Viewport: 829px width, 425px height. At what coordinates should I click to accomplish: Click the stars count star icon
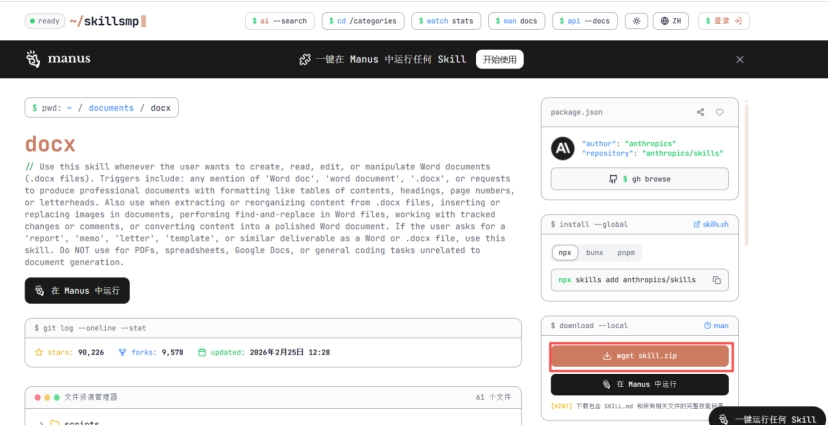click(39, 352)
